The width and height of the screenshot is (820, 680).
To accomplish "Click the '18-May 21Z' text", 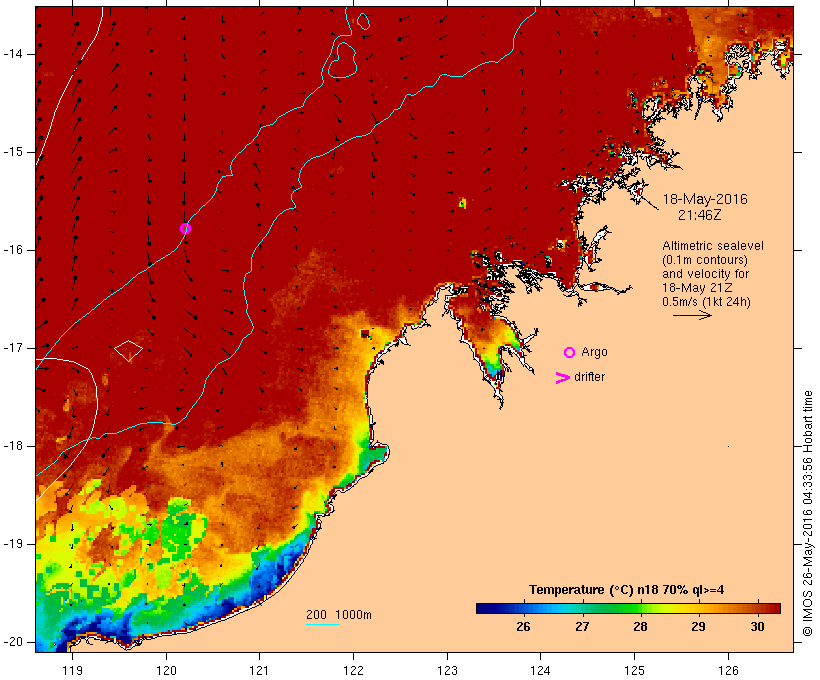I will tap(697, 288).
